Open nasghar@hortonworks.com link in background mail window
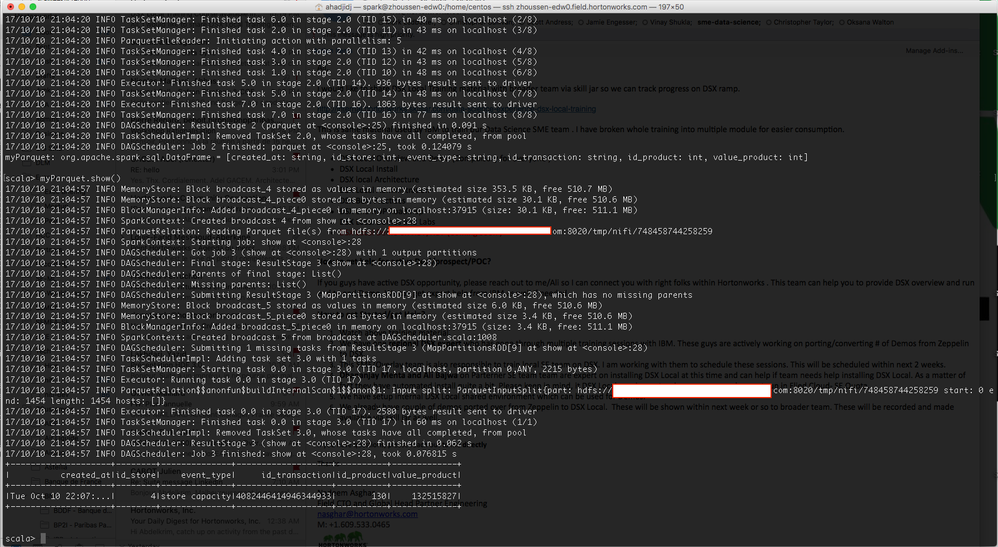 (x=368, y=514)
